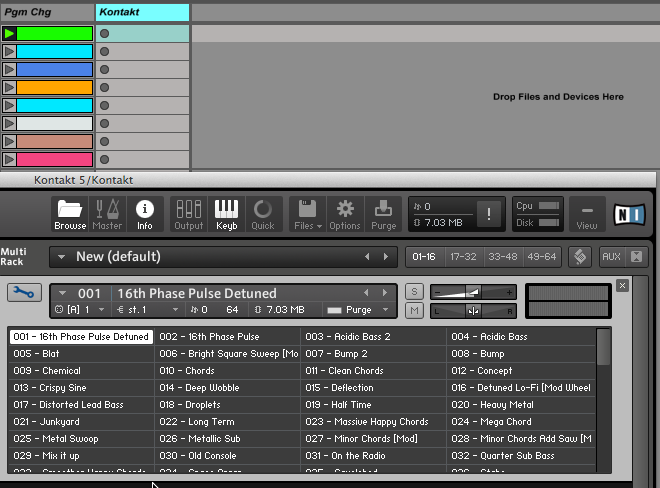The width and height of the screenshot is (660, 488).
Task: Remove instrument with the X button
Action: pyautogui.click(x=622, y=286)
